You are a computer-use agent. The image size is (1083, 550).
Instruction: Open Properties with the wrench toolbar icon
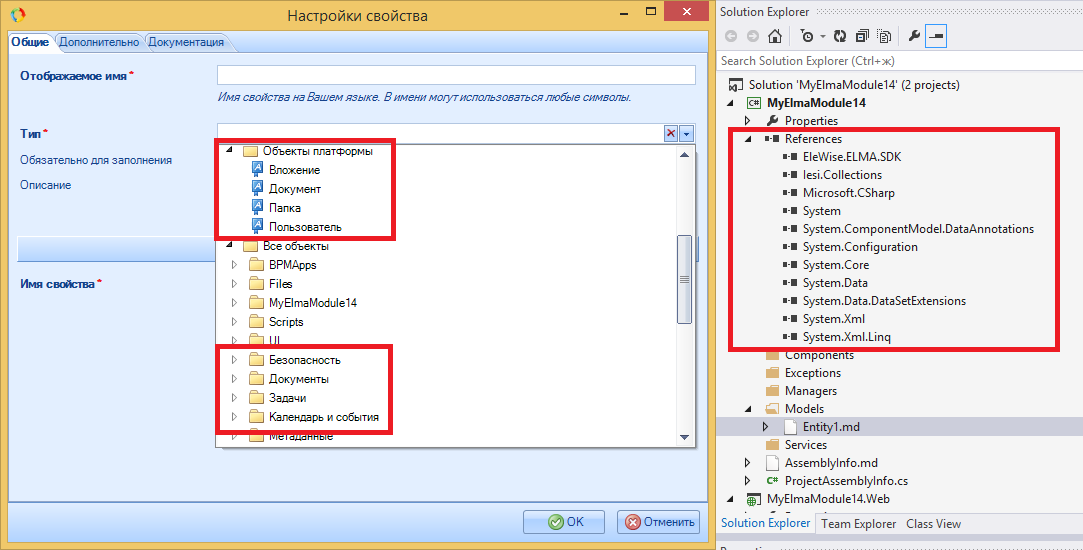coord(913,36)
